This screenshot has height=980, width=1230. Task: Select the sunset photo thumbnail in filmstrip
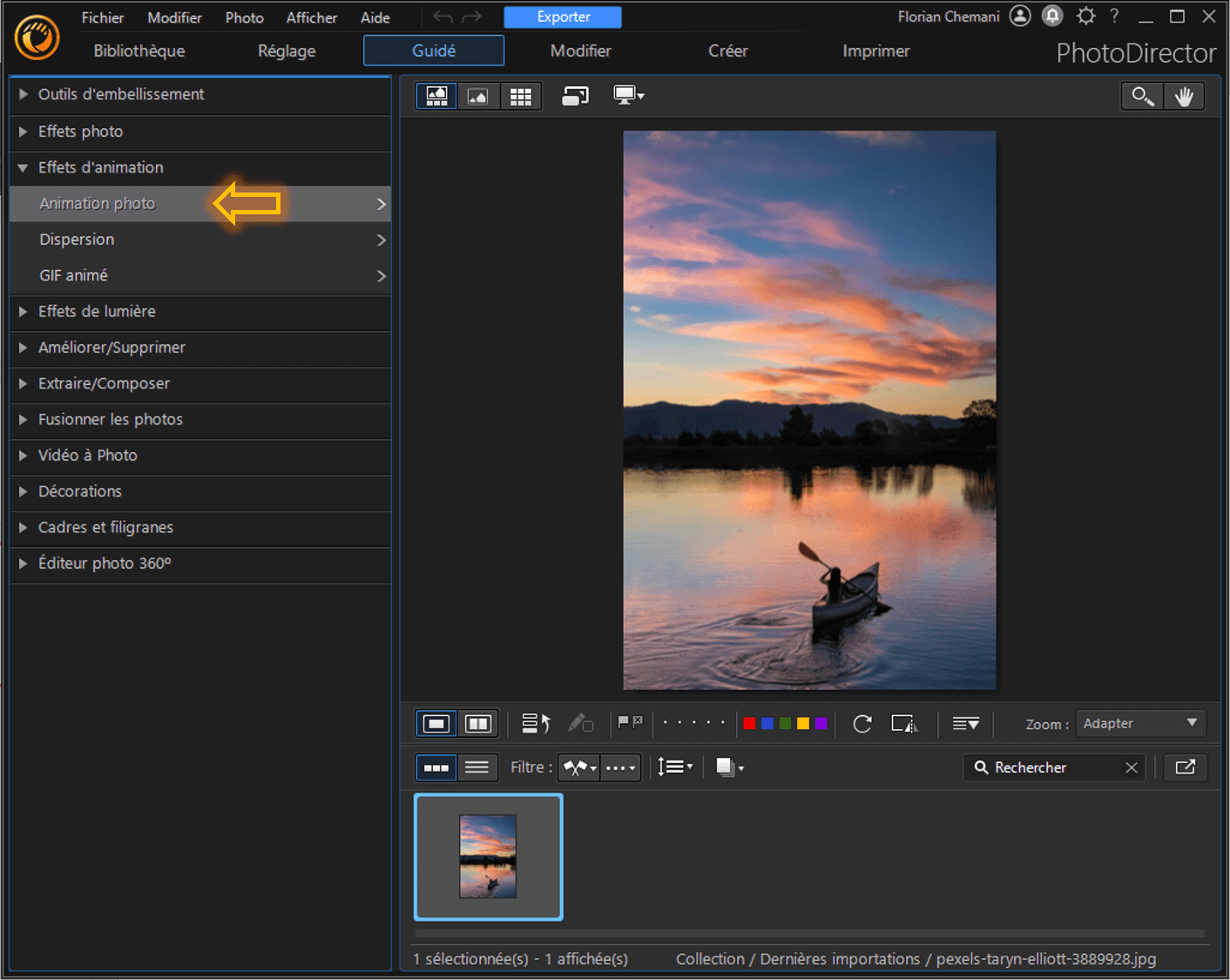click(x=488, y=857)
